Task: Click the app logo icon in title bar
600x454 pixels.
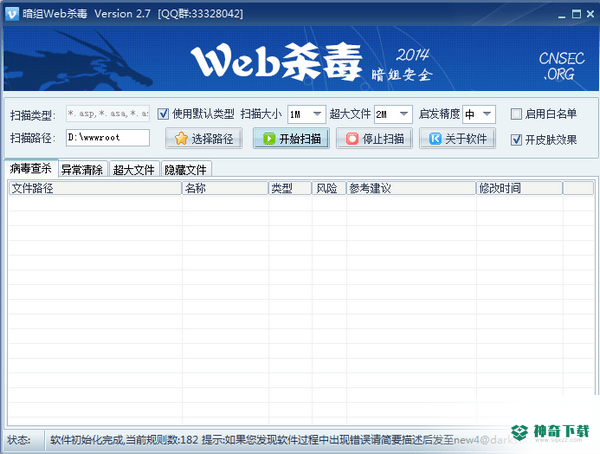Action: coord(12,14)
